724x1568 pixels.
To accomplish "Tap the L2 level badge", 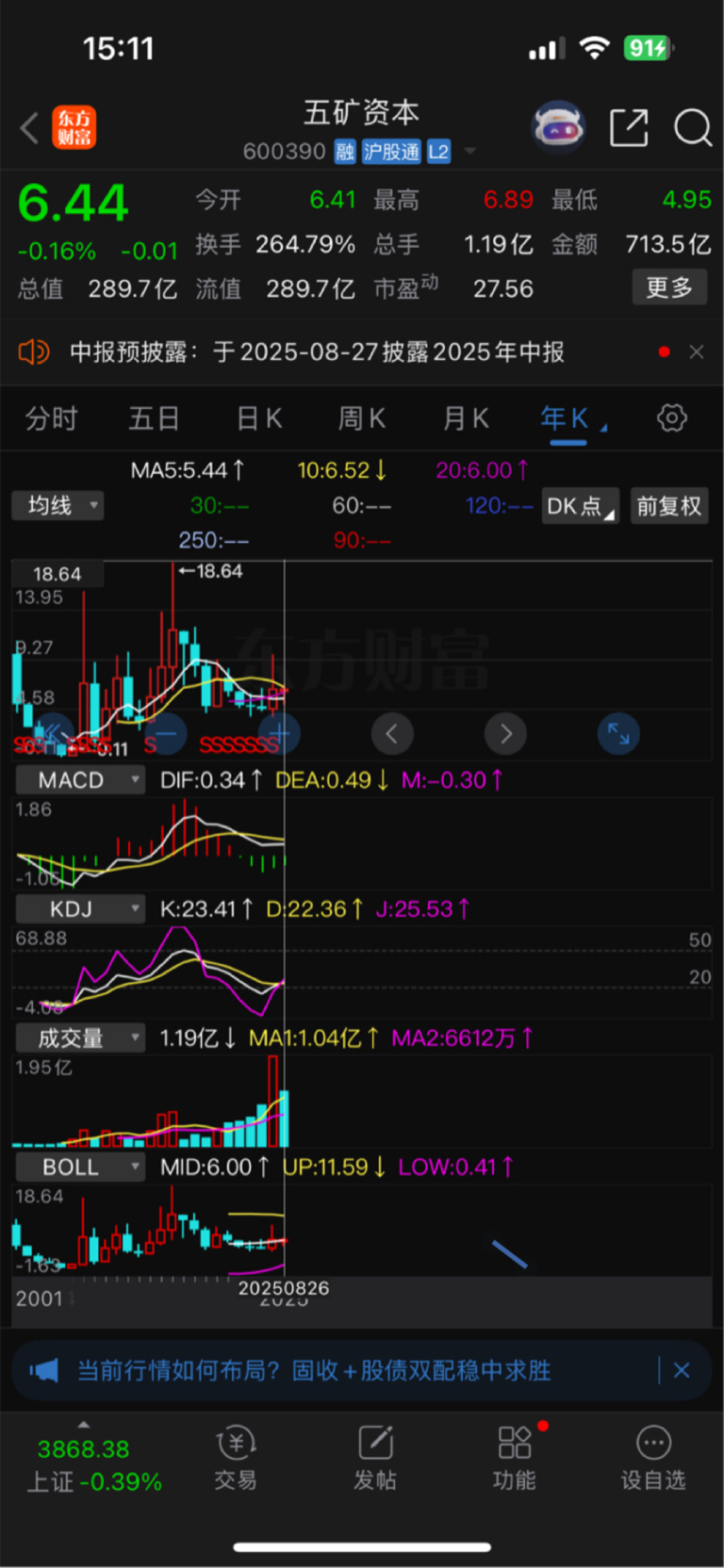I will coord(439,152).
